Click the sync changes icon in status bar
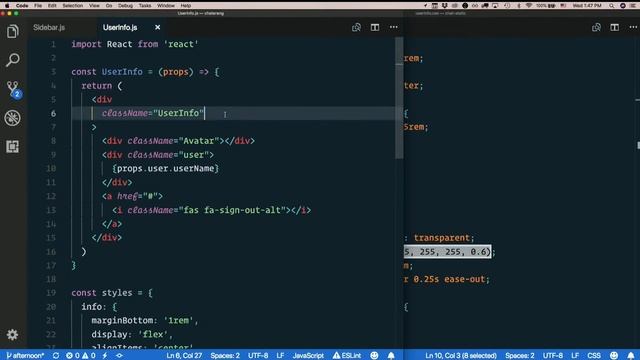 click(x=56, y=356)
